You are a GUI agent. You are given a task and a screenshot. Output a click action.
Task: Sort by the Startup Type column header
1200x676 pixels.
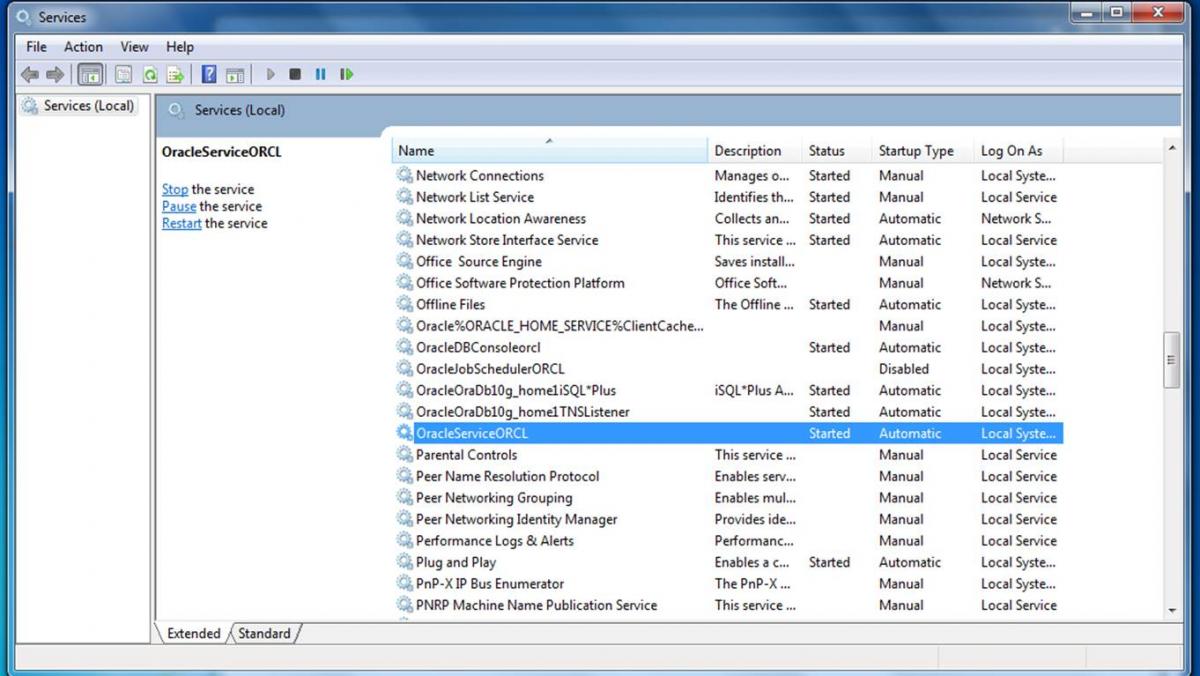915,151
